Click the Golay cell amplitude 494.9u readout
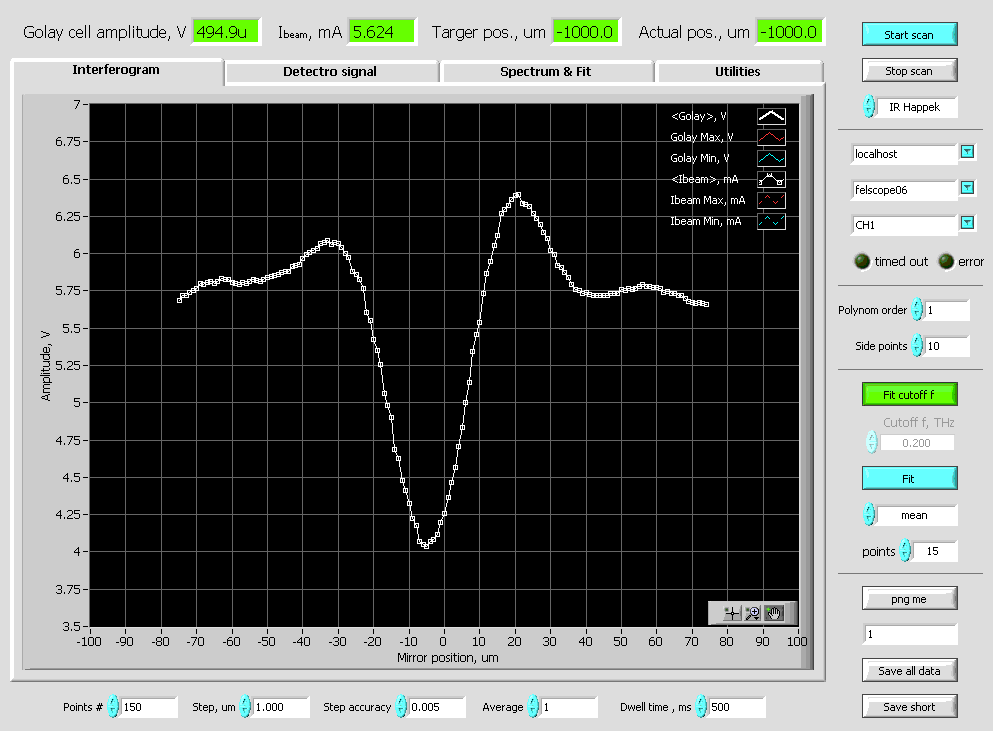The height and width of the screenshot is (731, 993). 226,32
